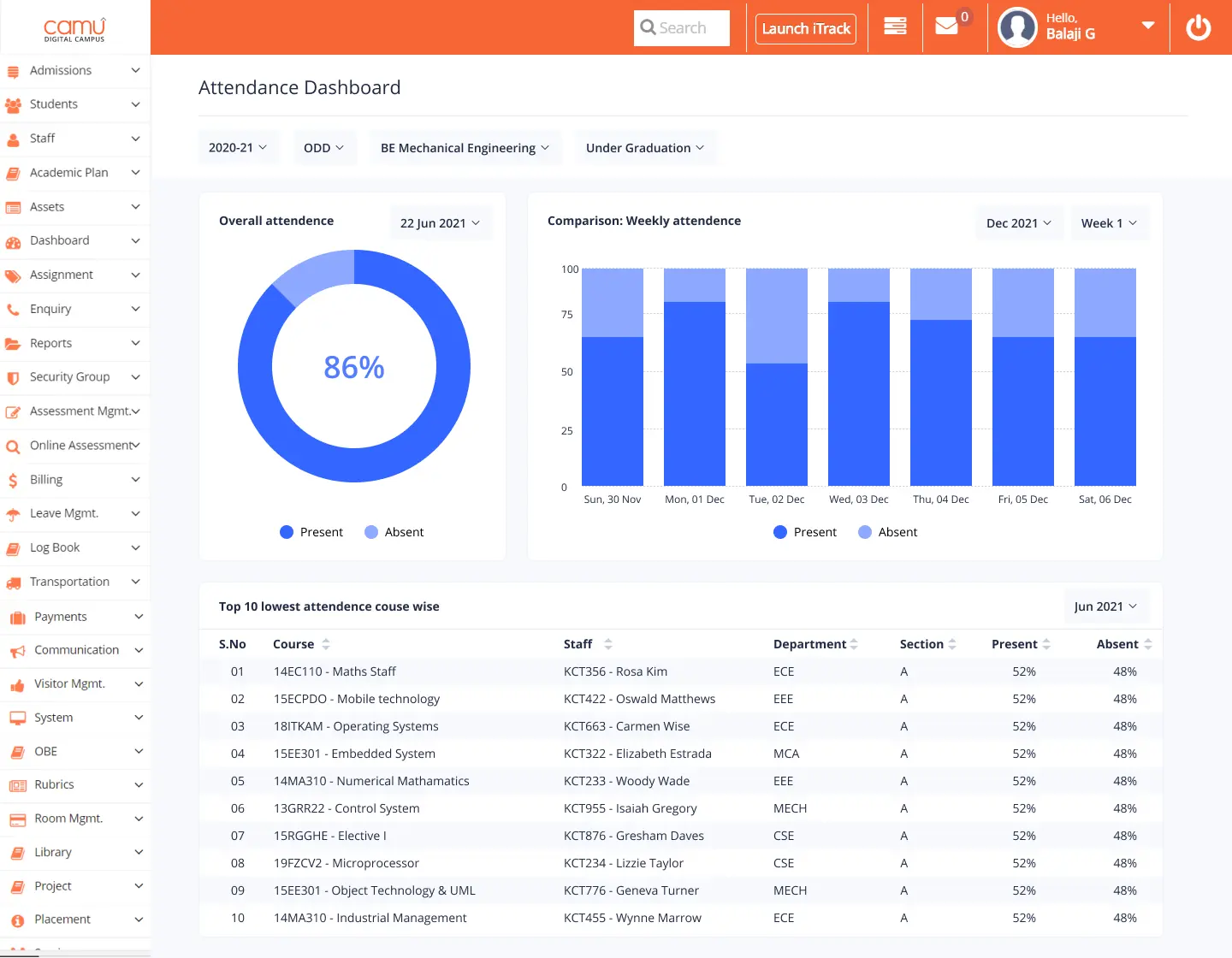The image size is (1232, 958).
Task: Toggle sort order on Department column
Action: click(x=853, y=644)
